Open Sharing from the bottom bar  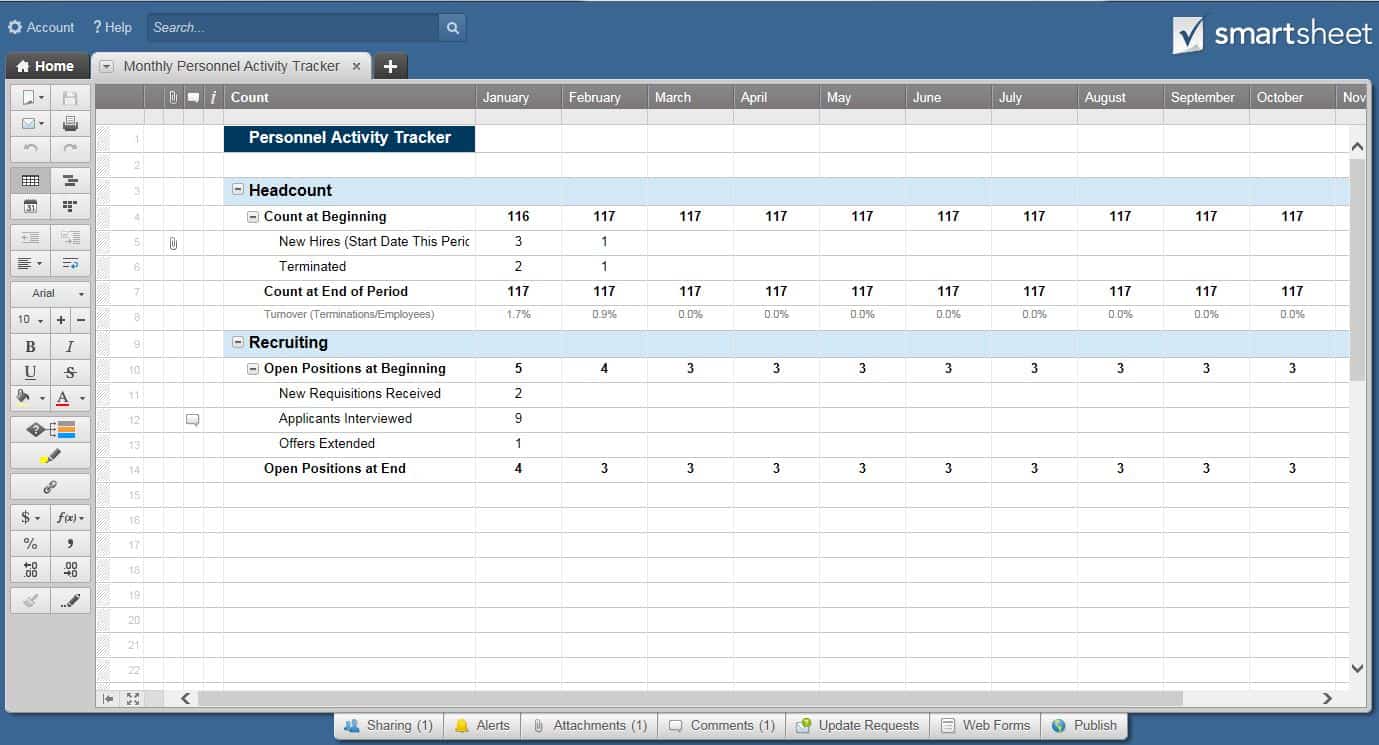(388, 725)
